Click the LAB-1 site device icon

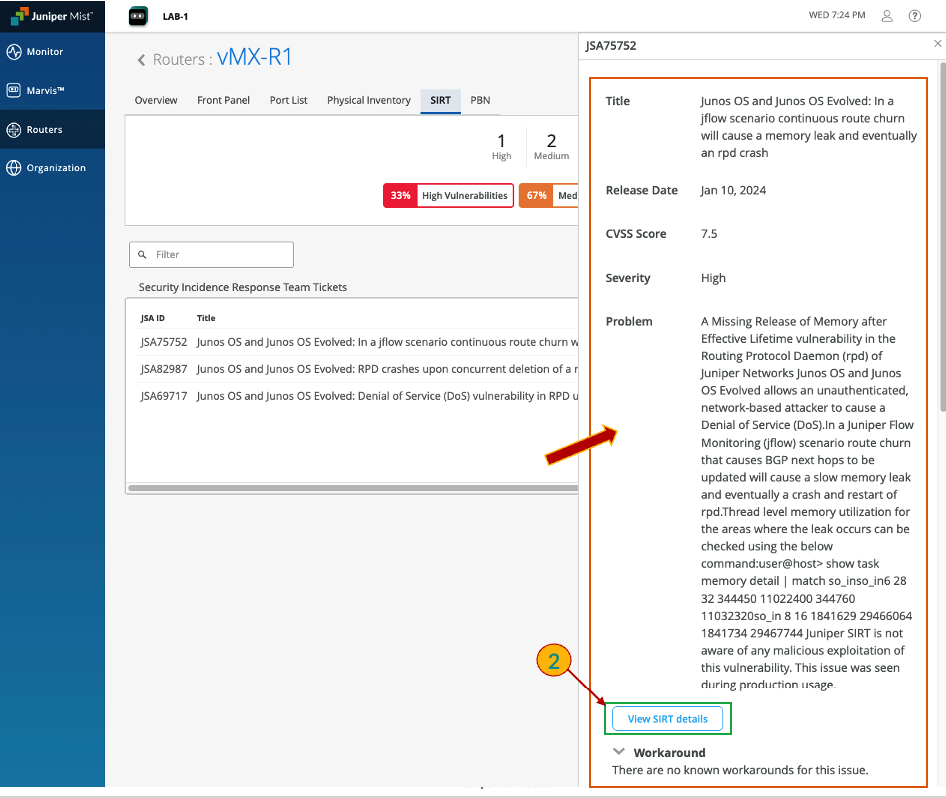click(x=139, y=16)
